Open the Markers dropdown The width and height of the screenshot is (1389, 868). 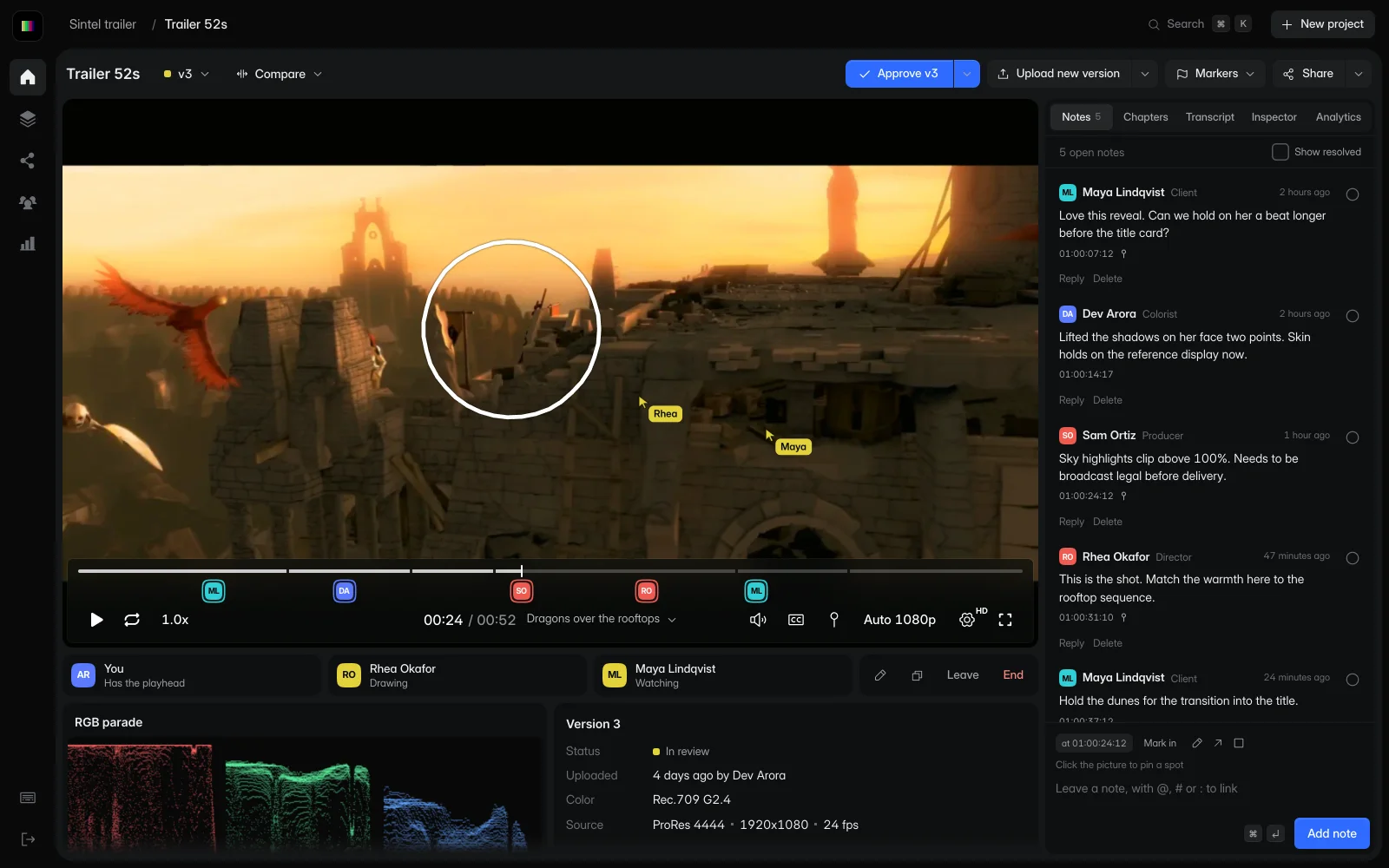pyautogui.click(x=1215, y=74)
